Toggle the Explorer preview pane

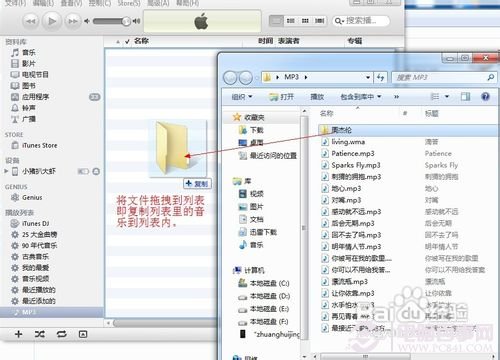pyautogui.click(x=465, y=97)
